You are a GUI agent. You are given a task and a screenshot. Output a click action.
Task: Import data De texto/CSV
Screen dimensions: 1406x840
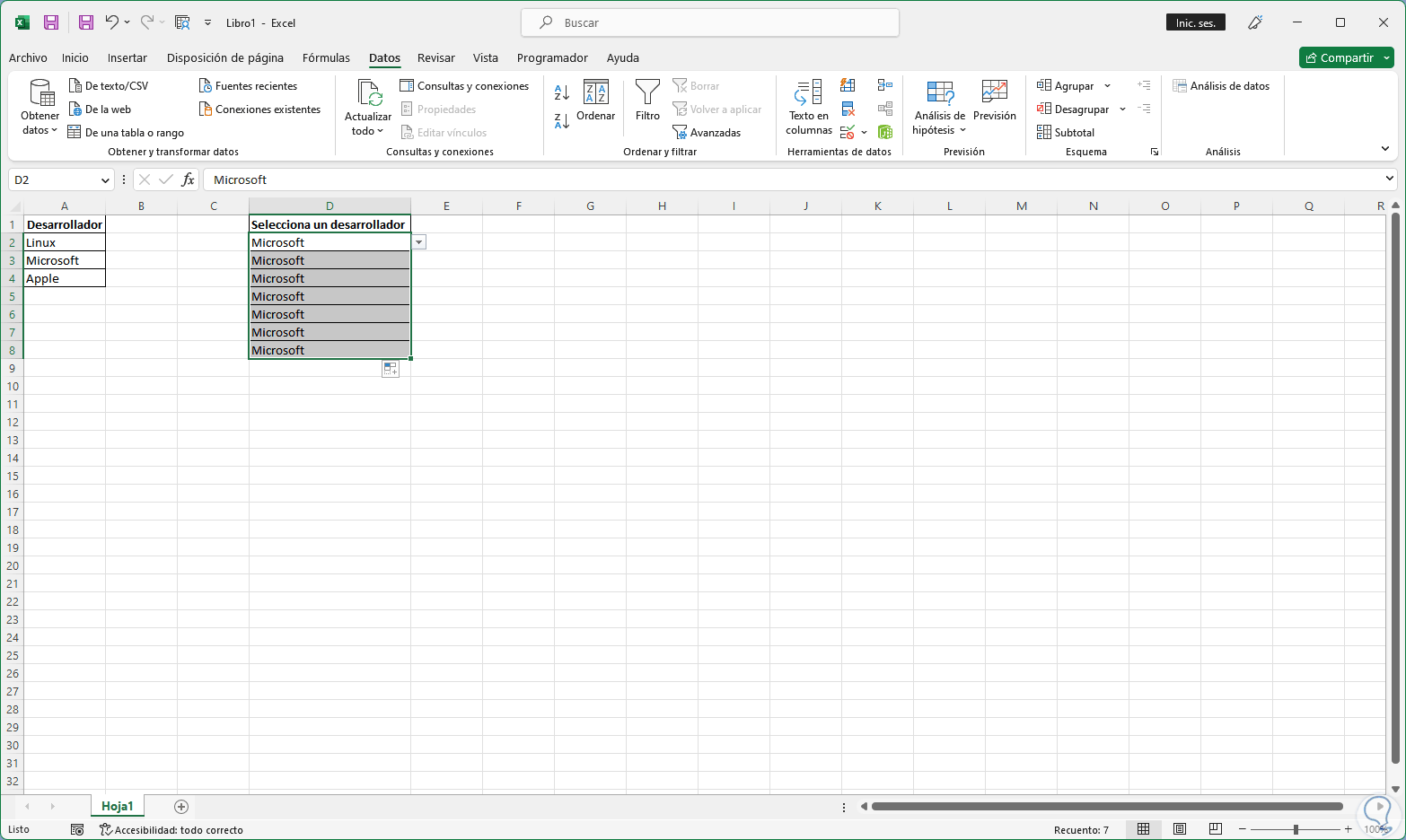pyautogui.click(x=109, y=86)
